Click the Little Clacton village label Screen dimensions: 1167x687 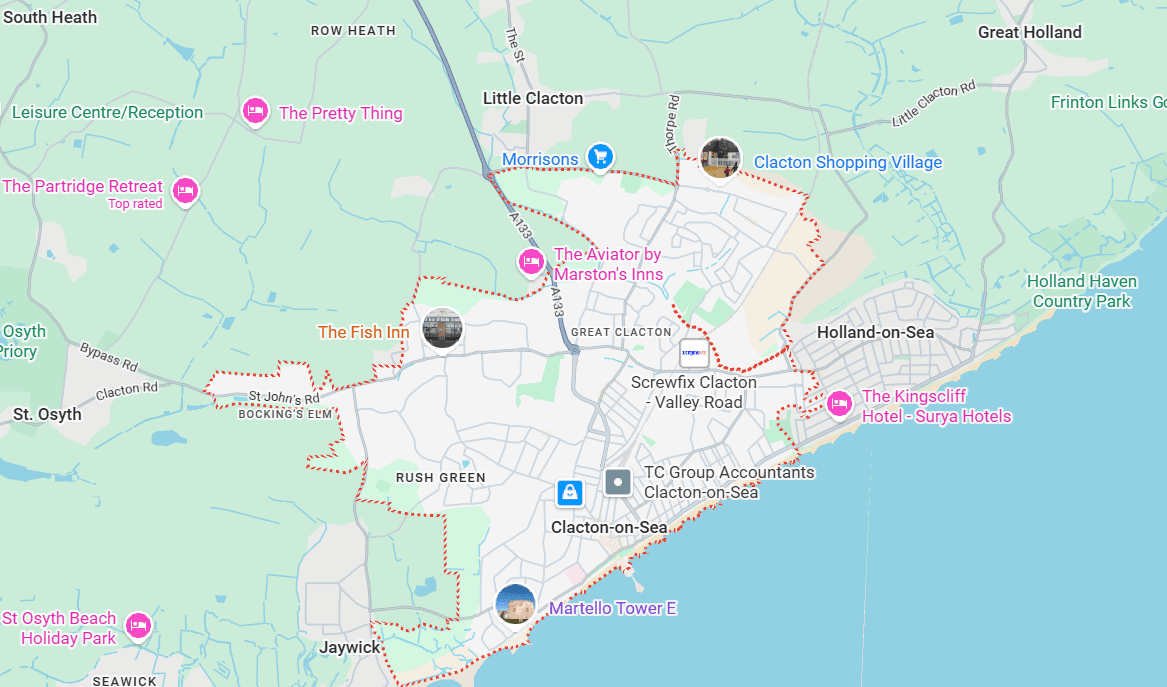tap(533, 98)
